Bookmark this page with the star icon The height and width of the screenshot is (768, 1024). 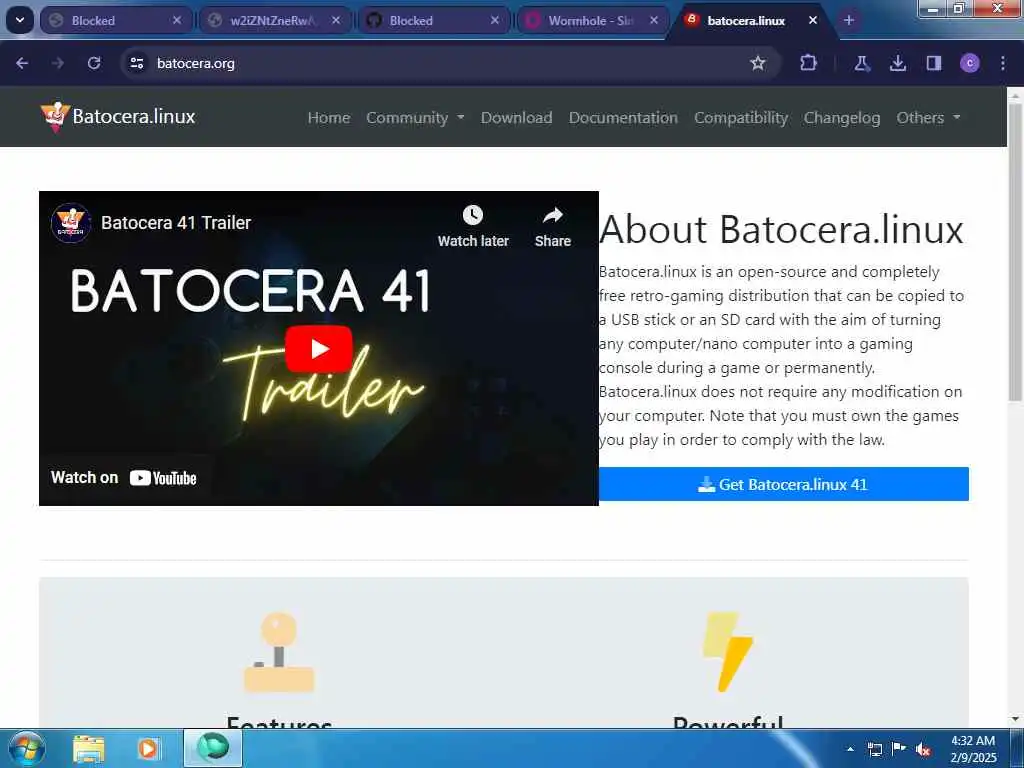(758, 63)
